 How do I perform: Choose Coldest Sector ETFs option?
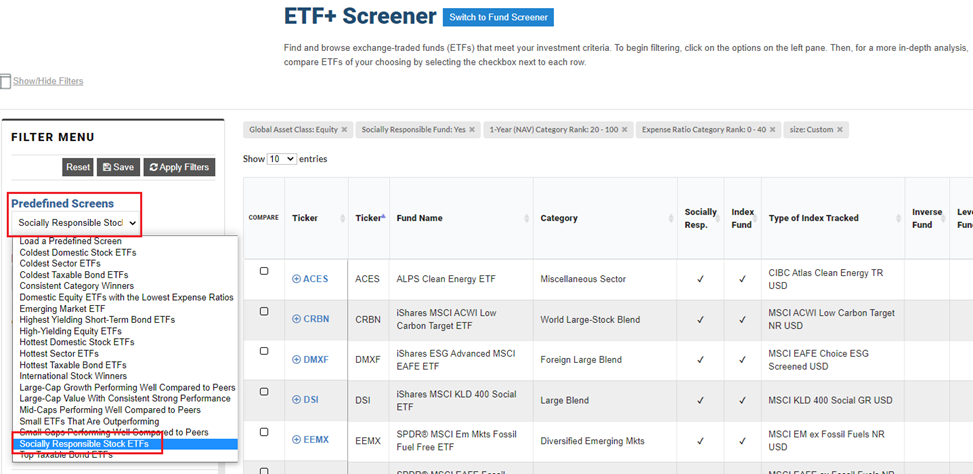[x=125, y=264]
